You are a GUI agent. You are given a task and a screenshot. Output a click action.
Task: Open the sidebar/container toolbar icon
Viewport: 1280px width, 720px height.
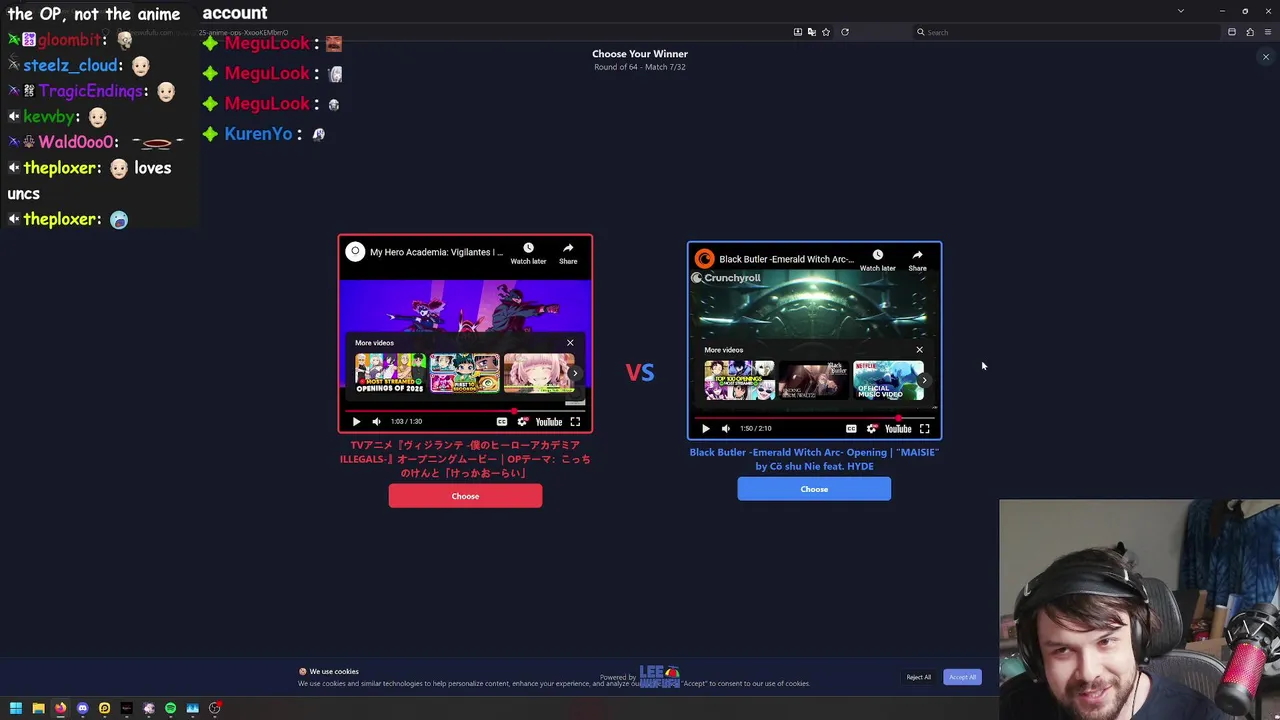click(x=1232, y=32)
